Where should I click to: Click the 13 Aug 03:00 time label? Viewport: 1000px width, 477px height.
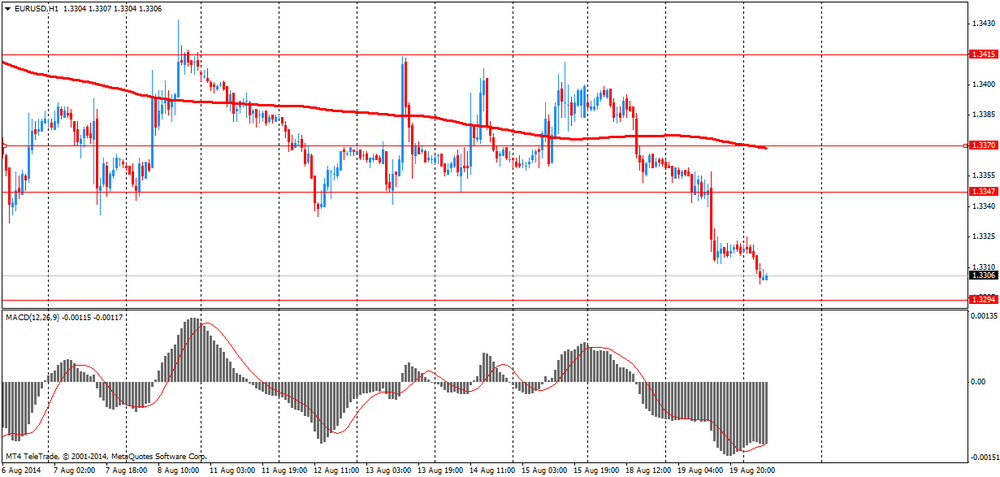388,471
